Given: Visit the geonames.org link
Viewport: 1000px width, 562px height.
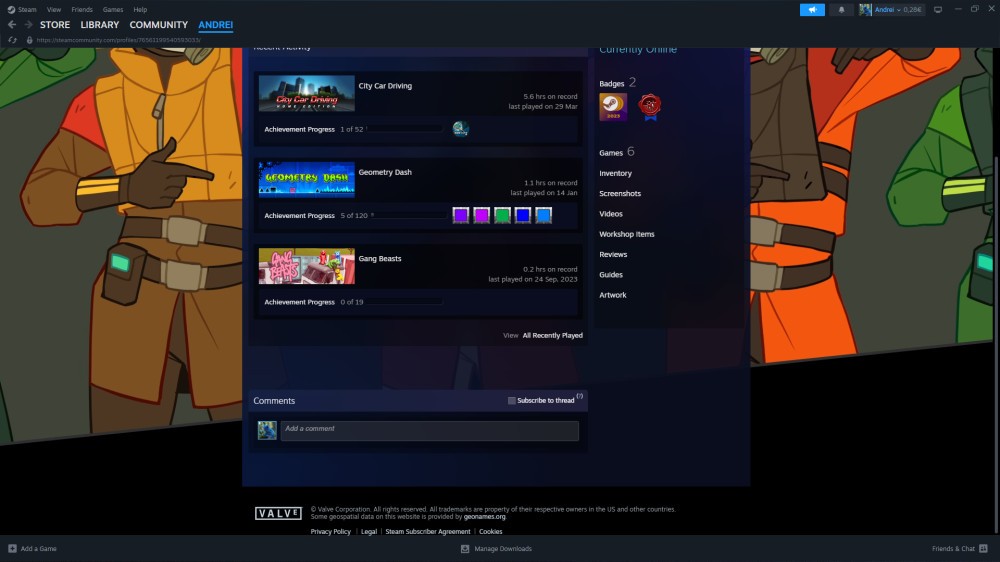Looking at the screenshot, I should click(x=485, y=517).
